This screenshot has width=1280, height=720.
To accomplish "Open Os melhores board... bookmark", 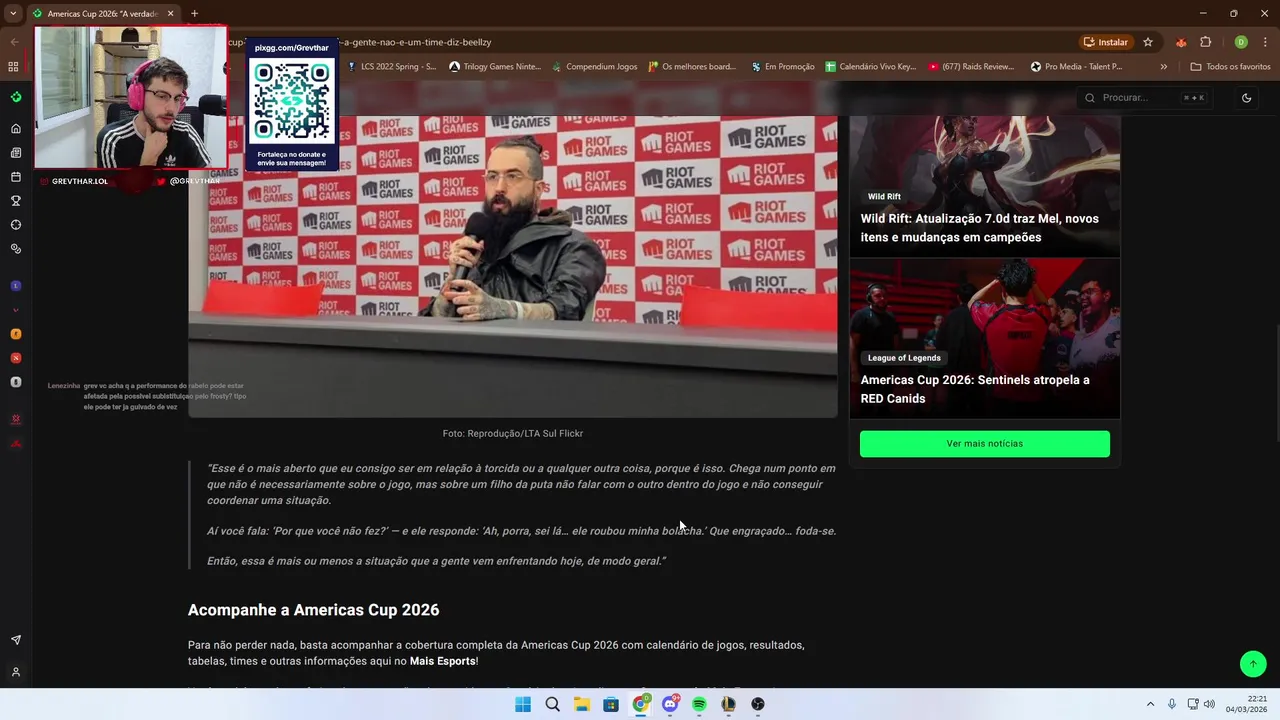I will click(x=692, y=67).
